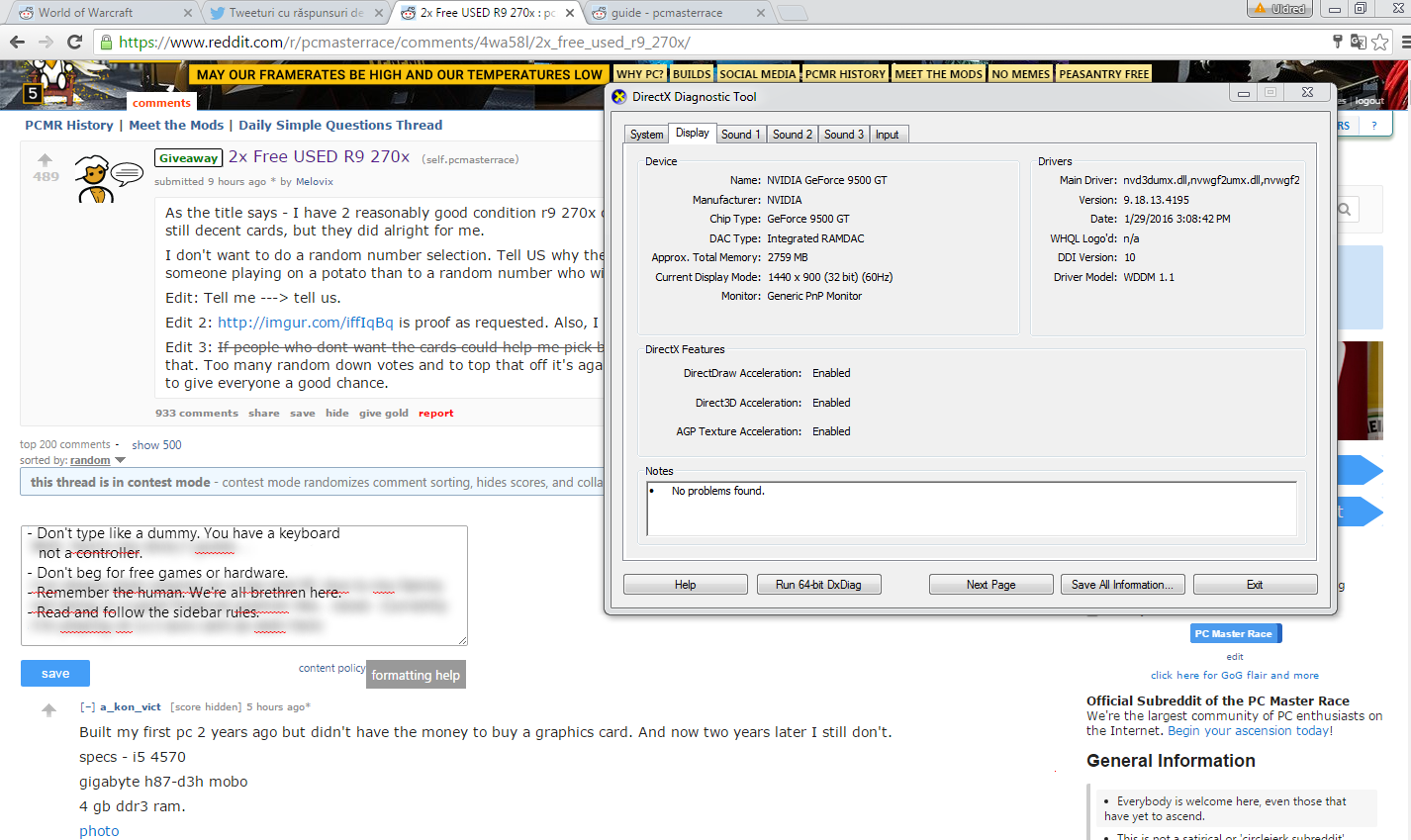Click the blue save comment button
Screen dimensions: 1411x840
[55, 674]
